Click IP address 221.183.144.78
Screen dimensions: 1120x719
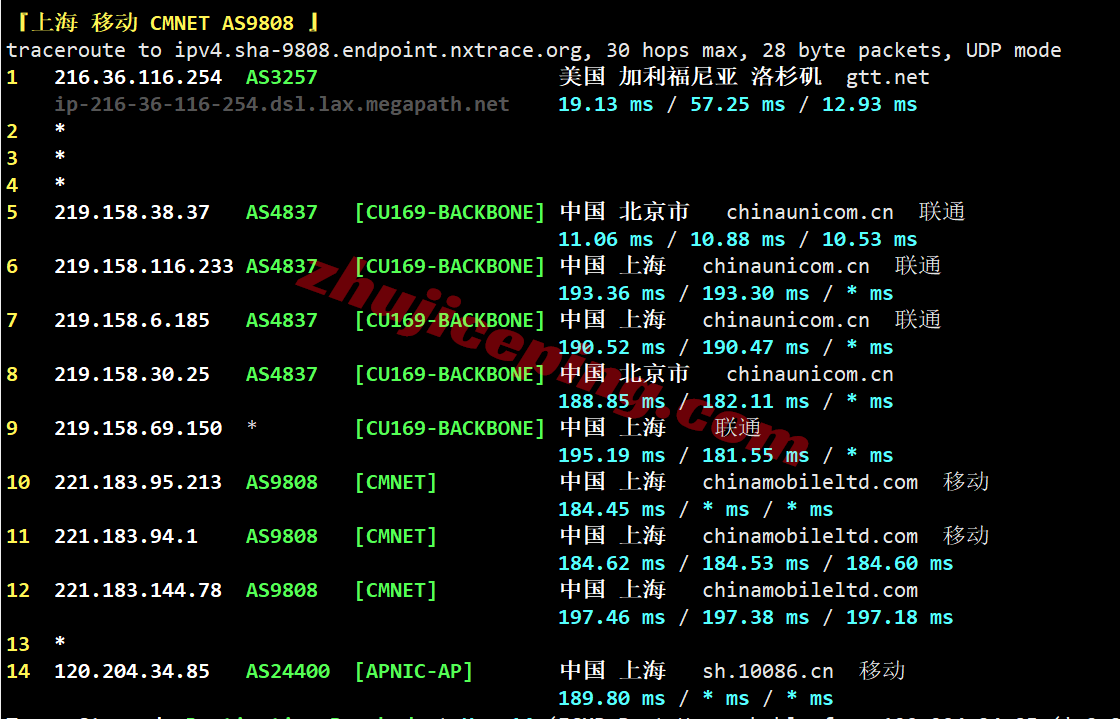(x=138, y=590)
